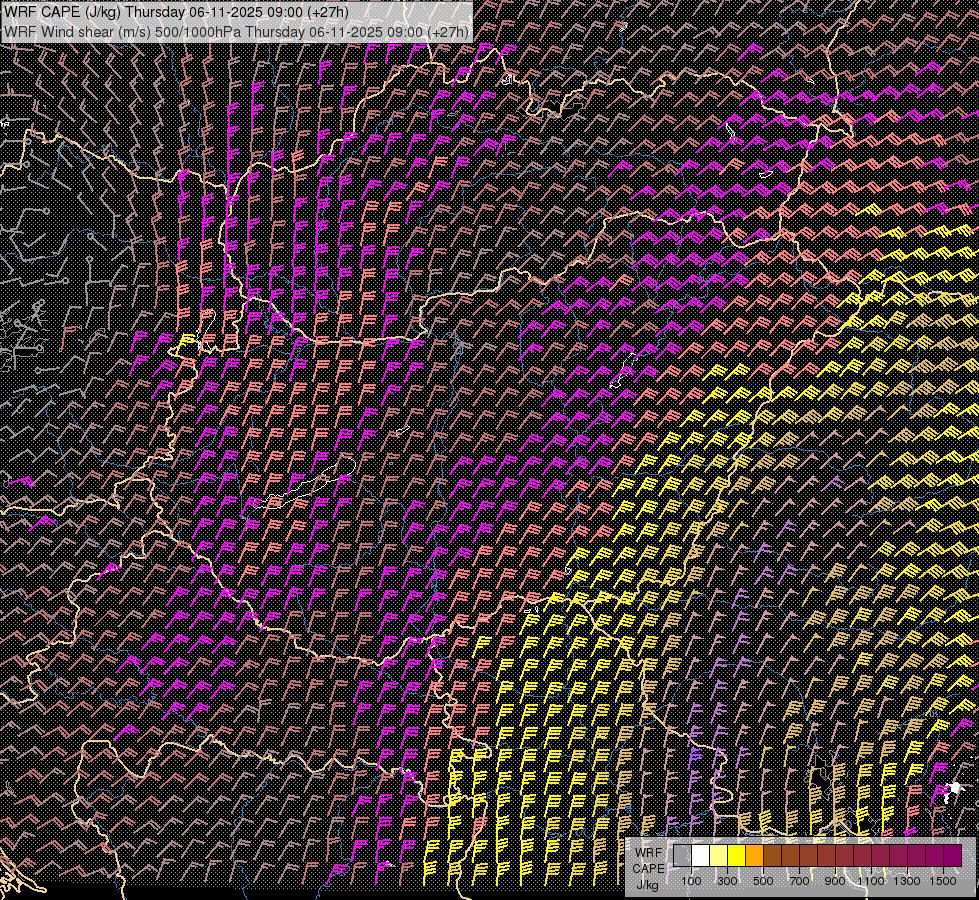The height and width of the screenshot is (900, 979).
Task: Select the 300 tick label on legend
Action: coord(727,881)
